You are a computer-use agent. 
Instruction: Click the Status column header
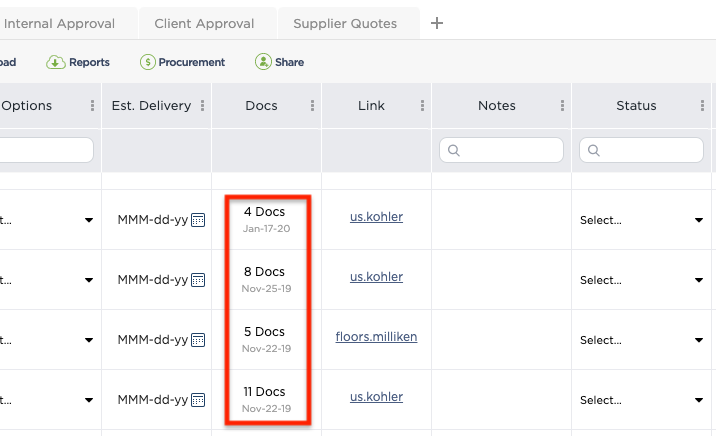(636, 105)
